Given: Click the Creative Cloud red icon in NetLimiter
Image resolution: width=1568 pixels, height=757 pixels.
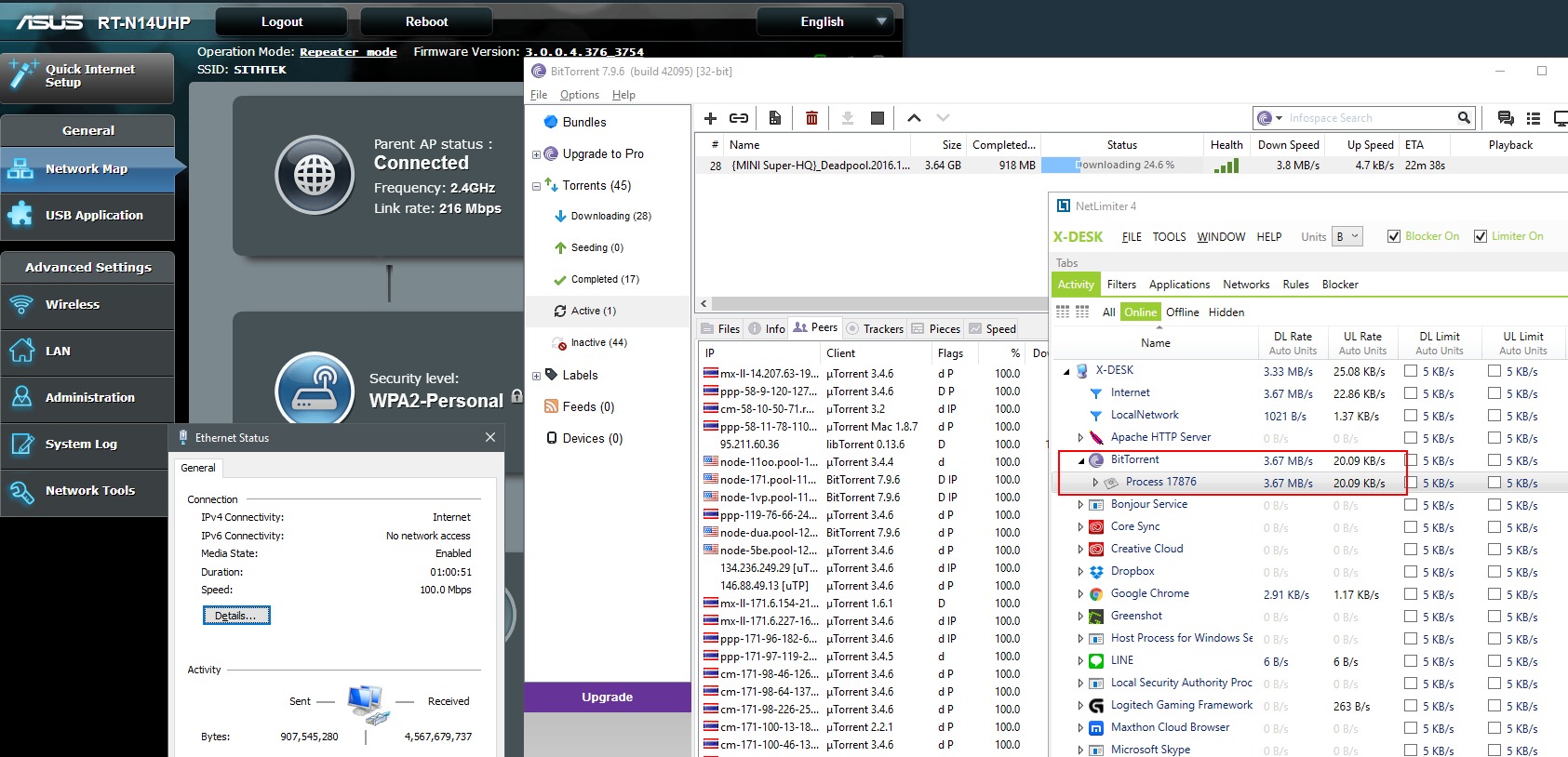Looking at the screenshot, I should point(1096,550).
